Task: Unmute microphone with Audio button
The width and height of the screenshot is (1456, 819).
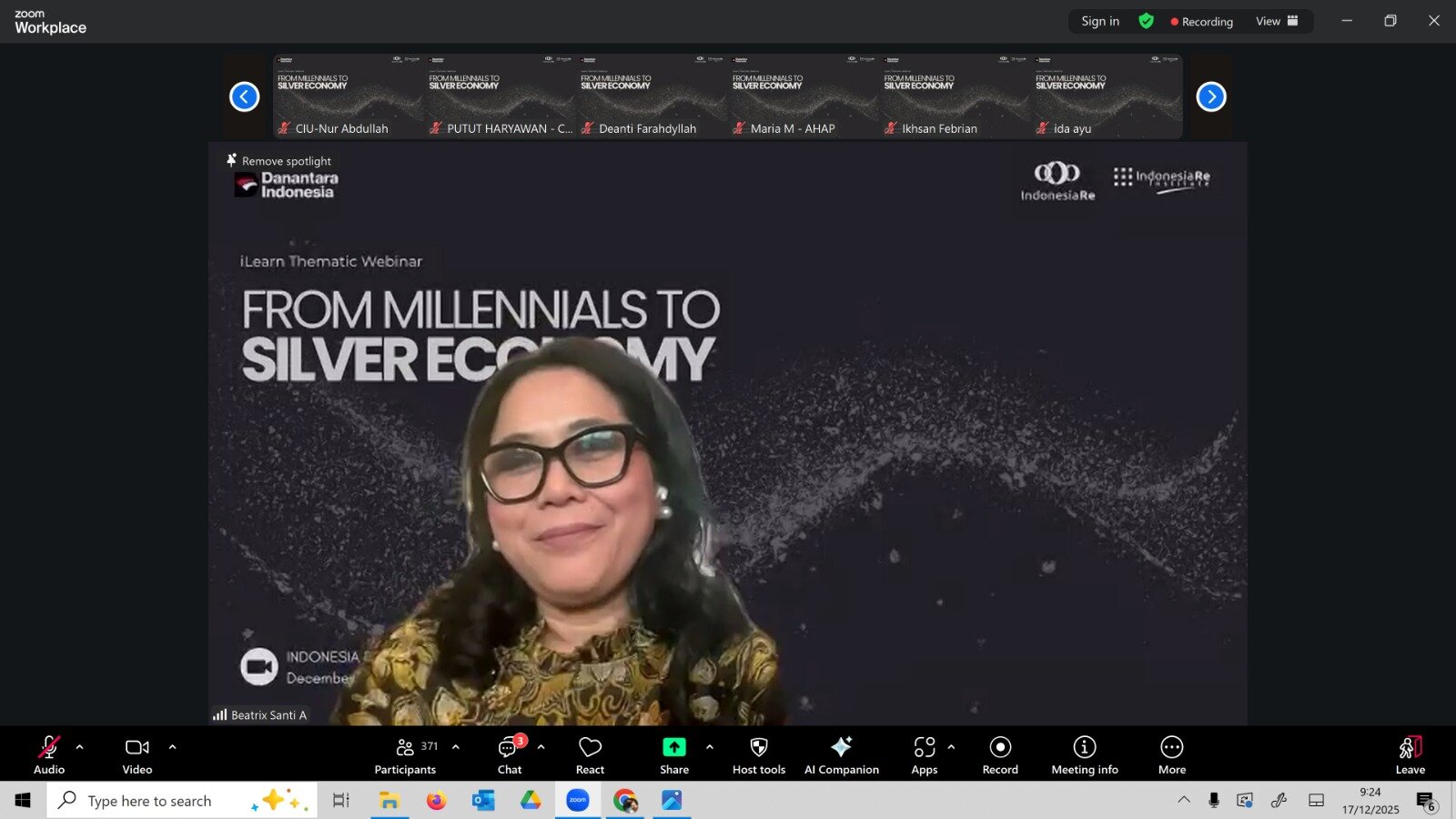Action: 49,755
